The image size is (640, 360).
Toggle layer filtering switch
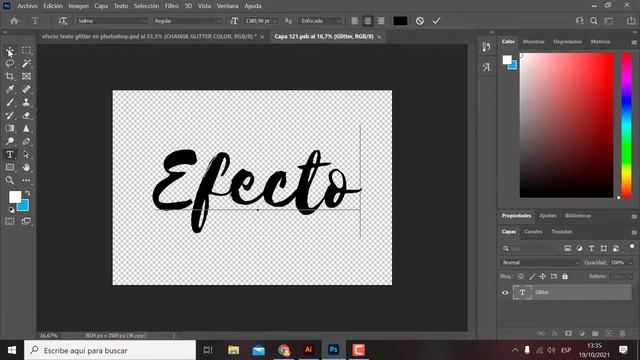(632, 247)
